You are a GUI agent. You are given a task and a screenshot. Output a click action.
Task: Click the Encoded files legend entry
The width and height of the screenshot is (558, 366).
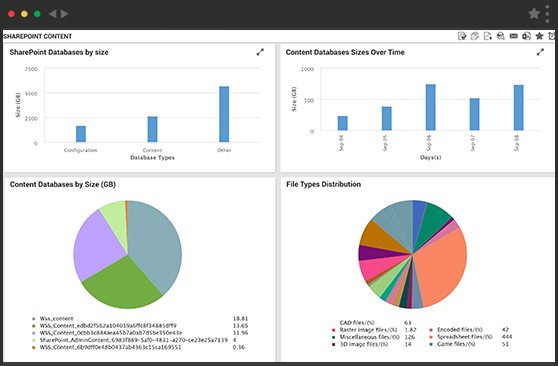click(x=460, y=330)
